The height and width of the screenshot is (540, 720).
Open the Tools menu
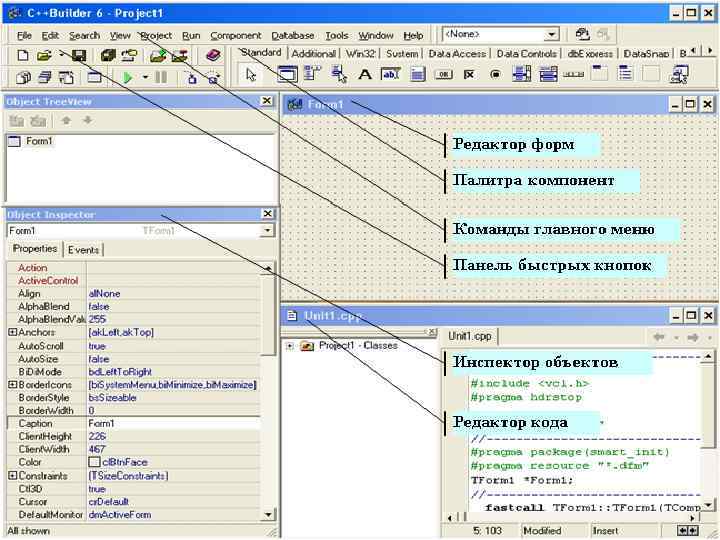pos(337,35)
